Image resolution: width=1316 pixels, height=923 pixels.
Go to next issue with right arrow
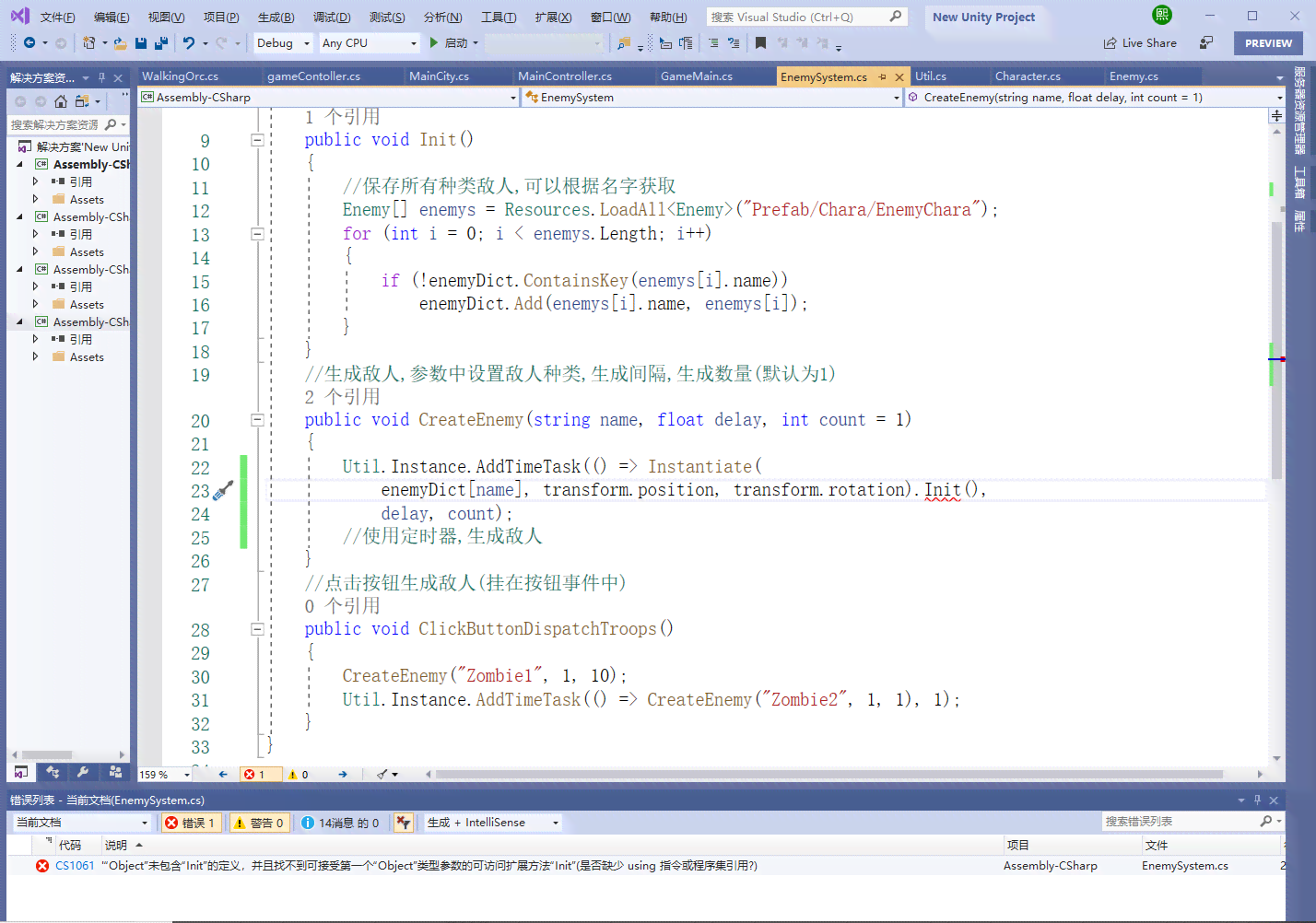[x=343, y=774]
